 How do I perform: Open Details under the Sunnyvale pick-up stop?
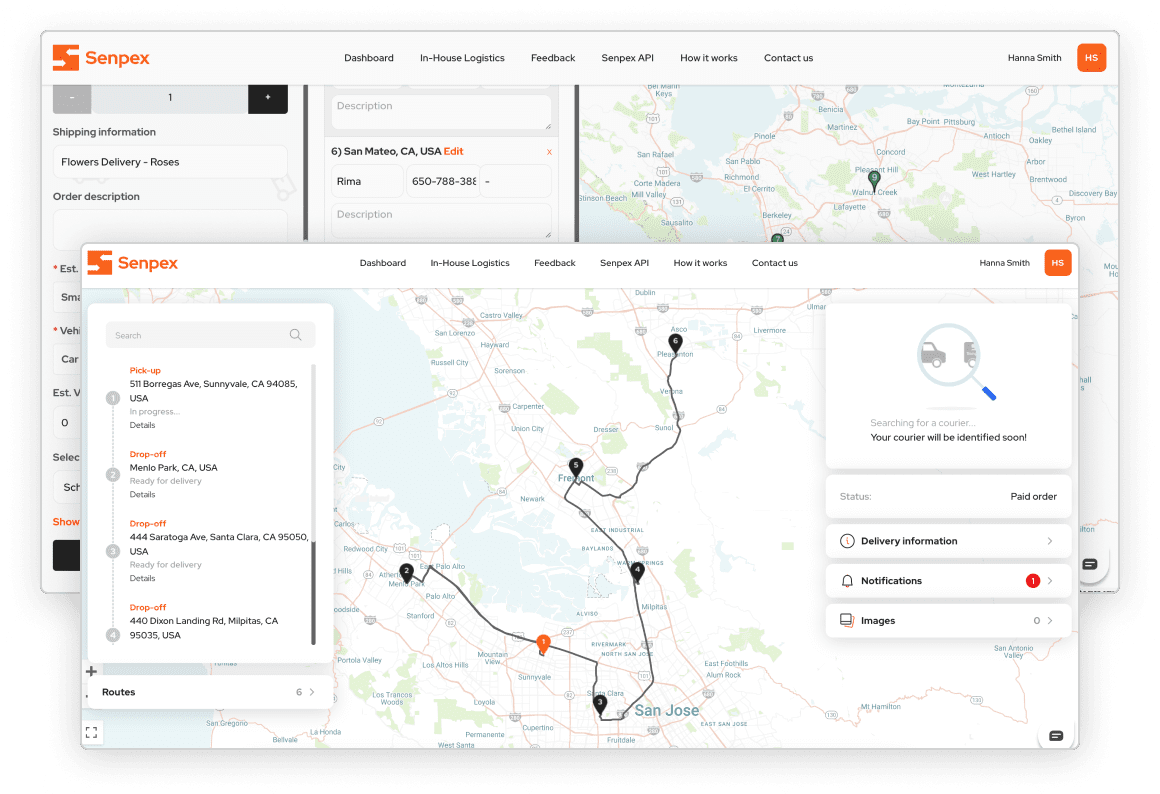coord(140,425)
